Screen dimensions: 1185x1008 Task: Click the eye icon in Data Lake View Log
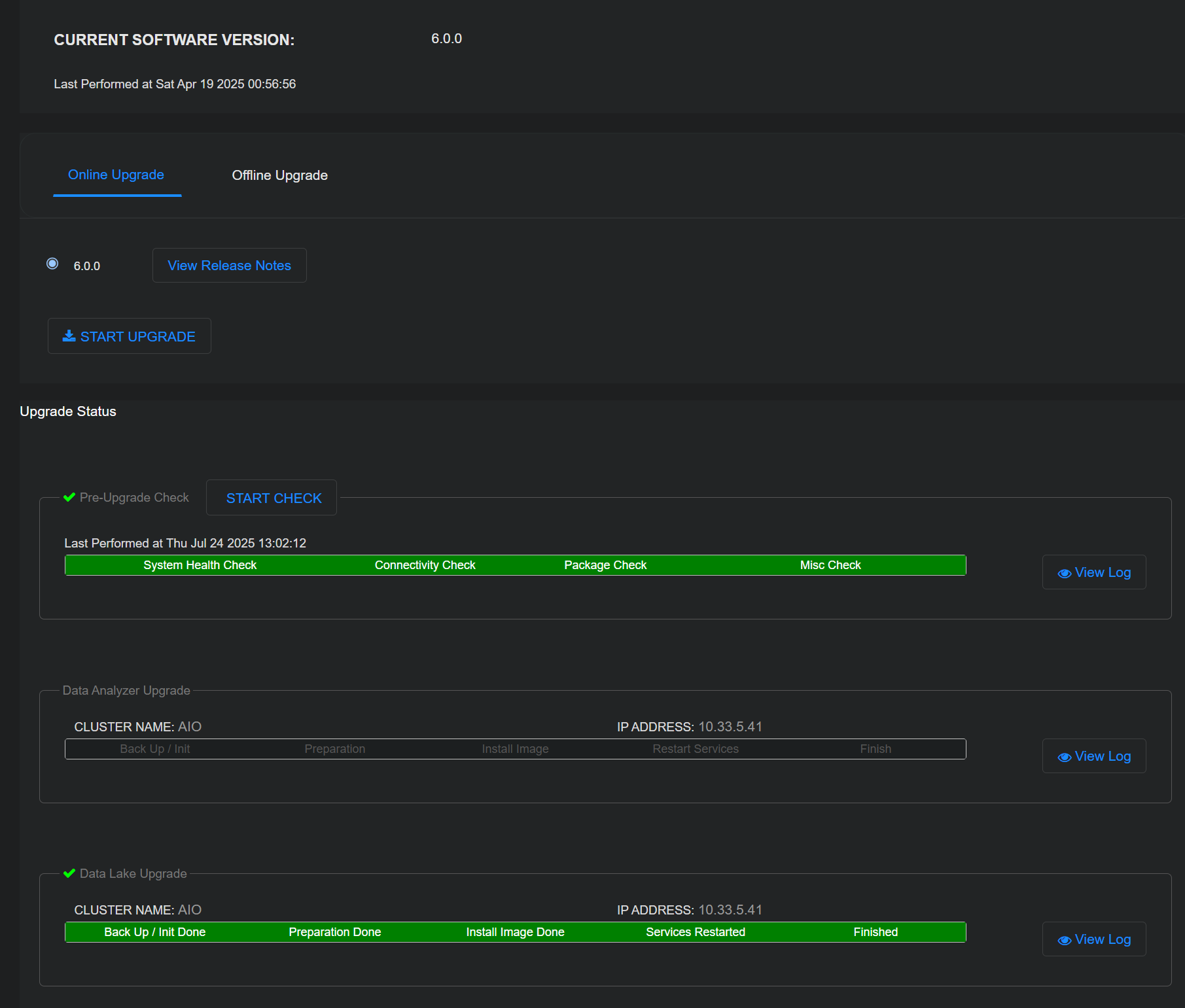tap(1064, 940)
